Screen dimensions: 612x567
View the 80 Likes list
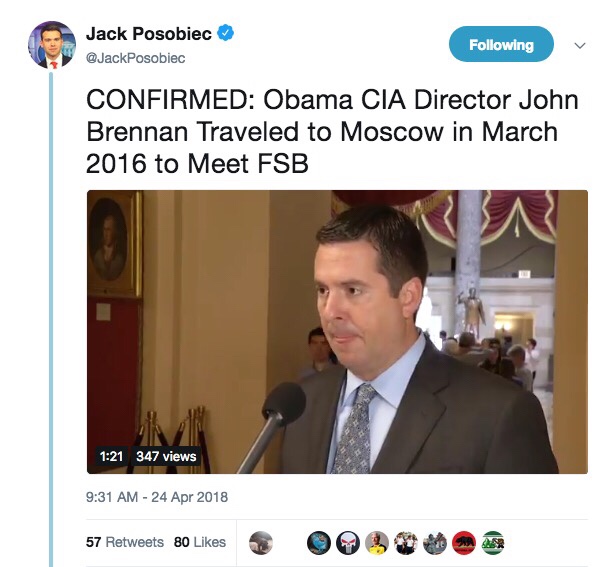(x=199, y=542)
